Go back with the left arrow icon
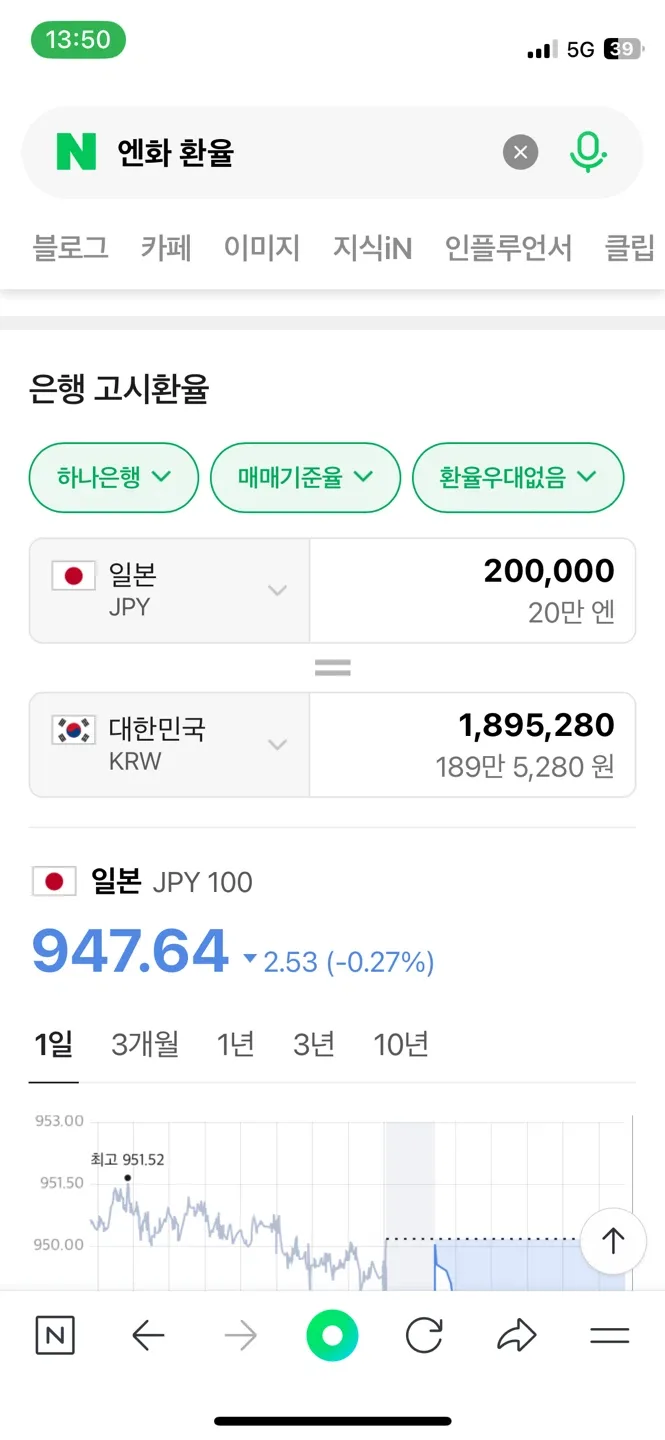This screenshot has height=1440, width=665. coord(148,1336)
